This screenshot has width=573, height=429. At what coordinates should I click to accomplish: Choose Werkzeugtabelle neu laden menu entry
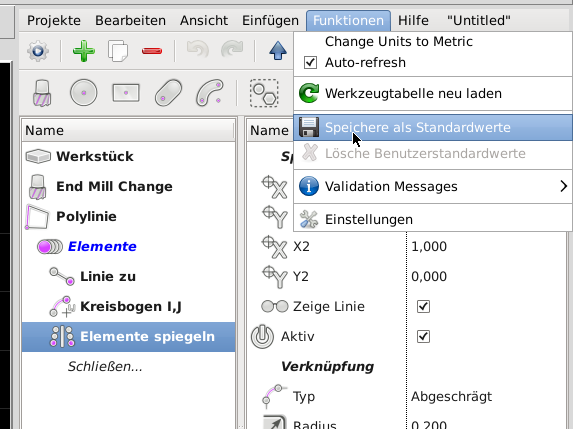pos(433,94)
